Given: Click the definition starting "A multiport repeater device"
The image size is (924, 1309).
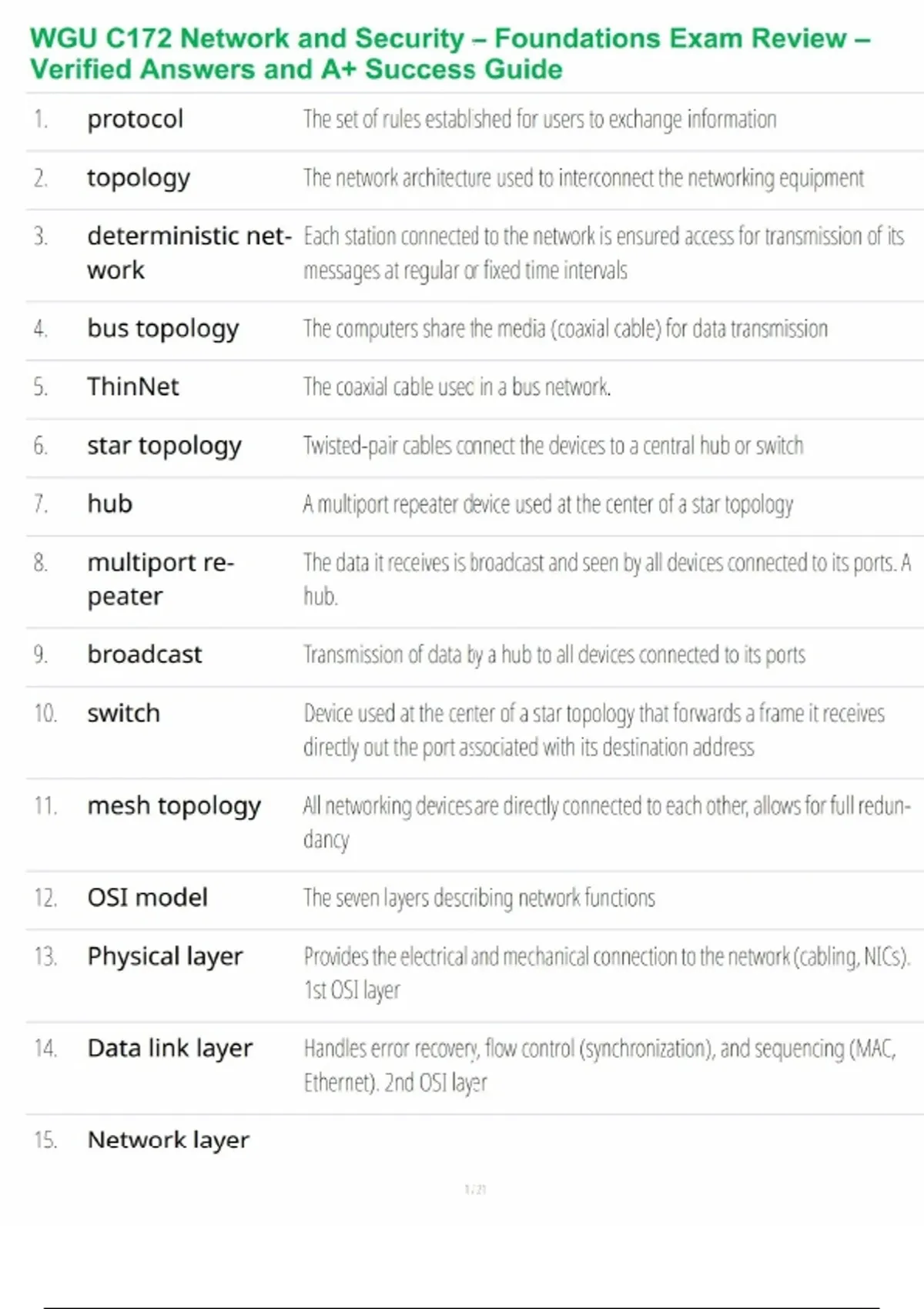Looking at the screenshot, I should coord(547,504).
